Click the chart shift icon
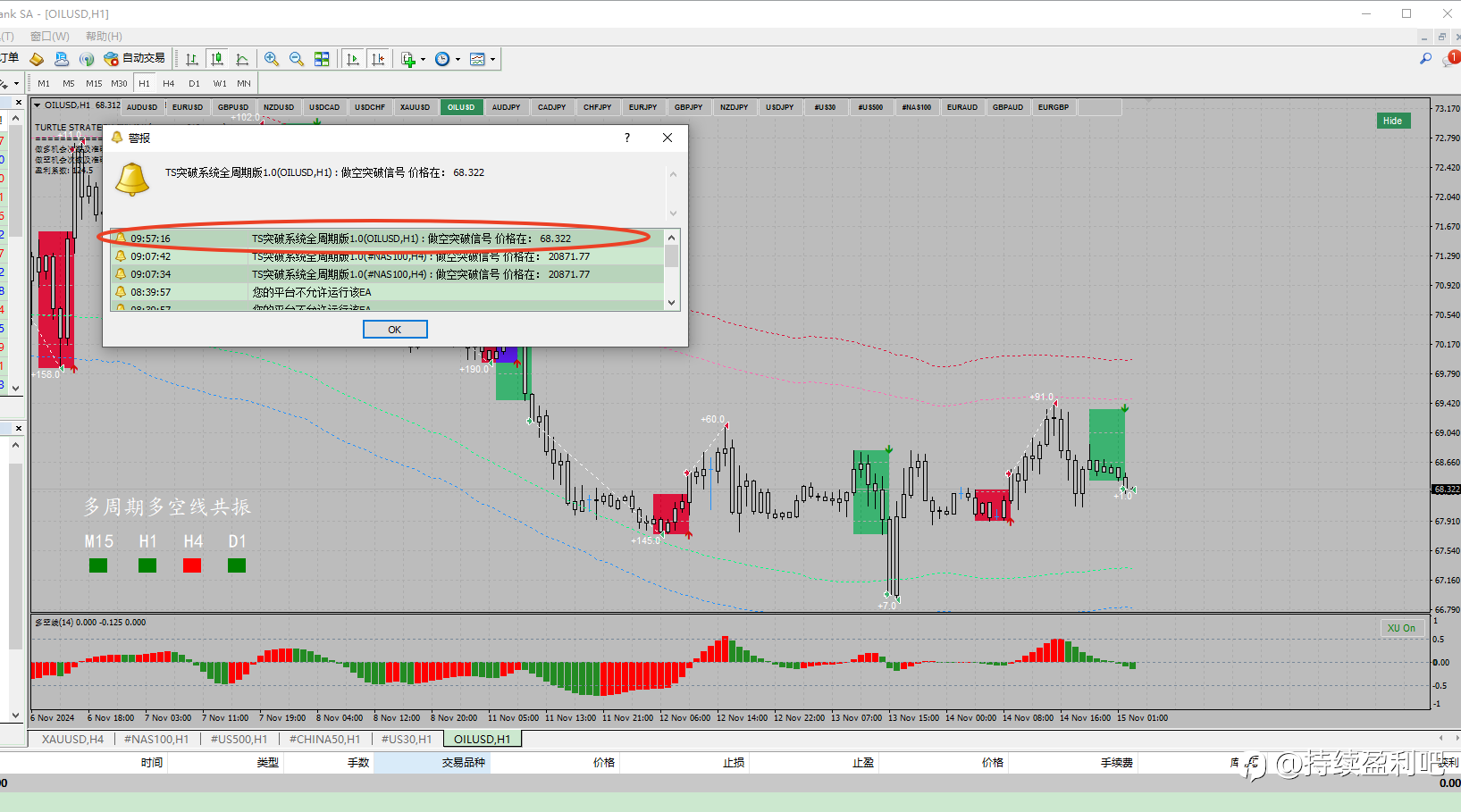1461x812 pixels. (x=378, y=59)
